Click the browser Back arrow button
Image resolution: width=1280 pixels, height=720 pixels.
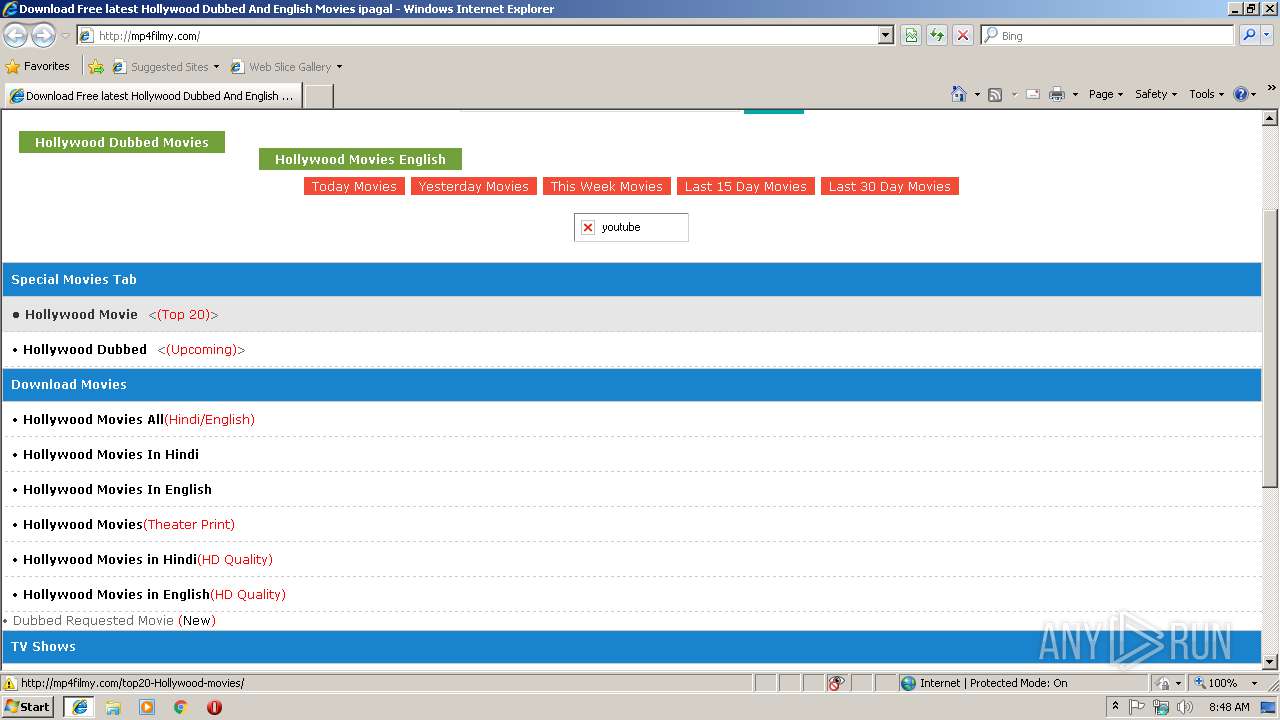pyautogui.click(x=16, y=35)
